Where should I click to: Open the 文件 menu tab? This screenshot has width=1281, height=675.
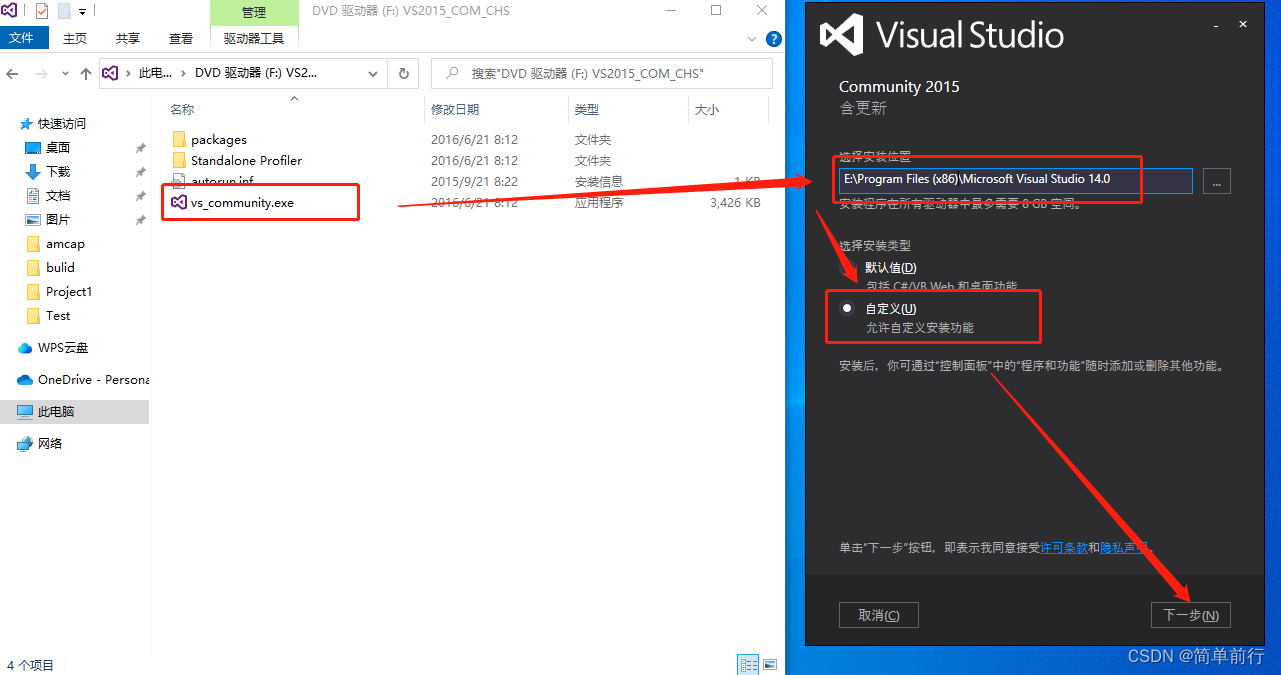[22, 38]
